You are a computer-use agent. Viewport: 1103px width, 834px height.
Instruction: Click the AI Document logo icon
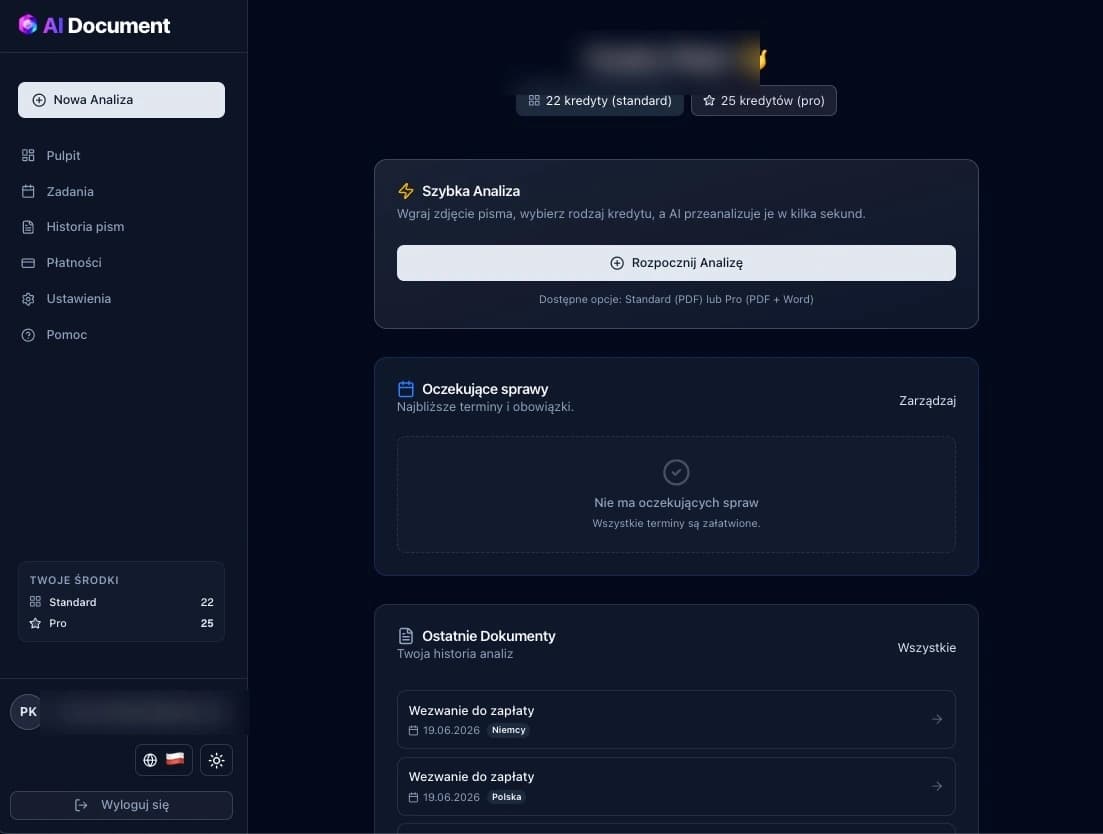click(x=27, y=25)
